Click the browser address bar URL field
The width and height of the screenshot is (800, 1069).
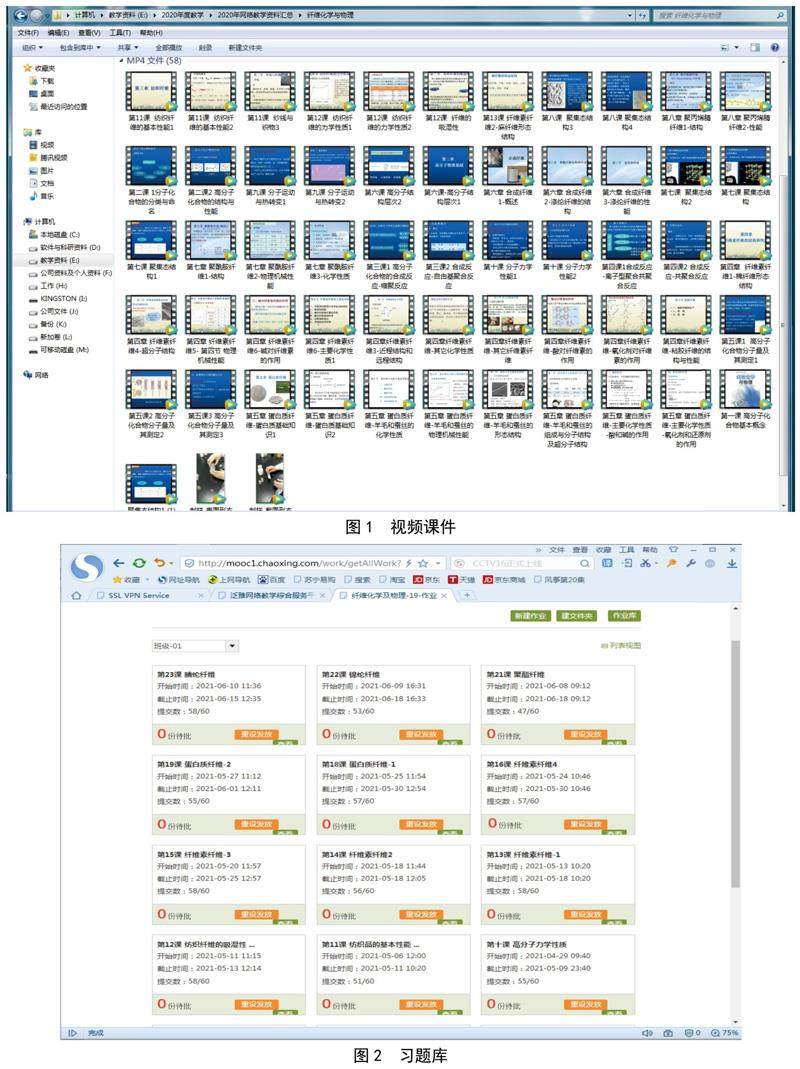(x=300, y=563)
